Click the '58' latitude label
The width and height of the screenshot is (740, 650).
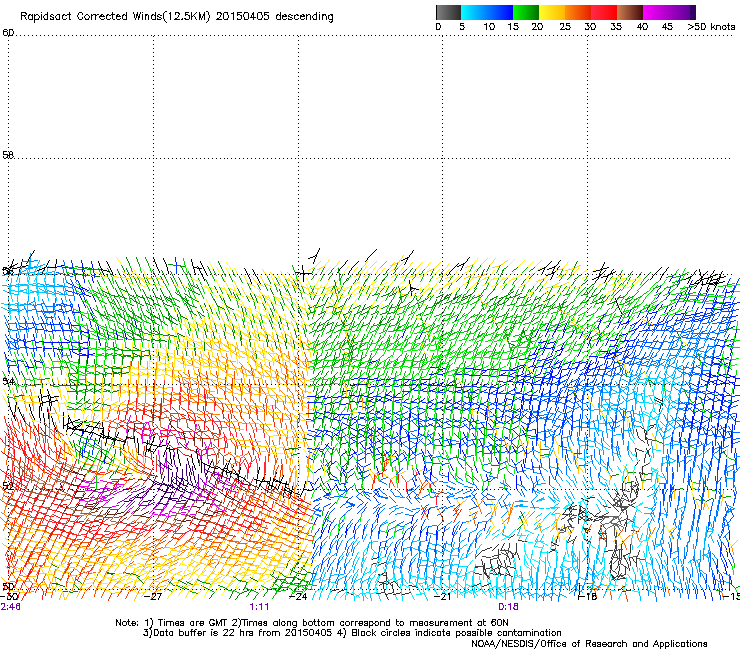click(8, 155)
